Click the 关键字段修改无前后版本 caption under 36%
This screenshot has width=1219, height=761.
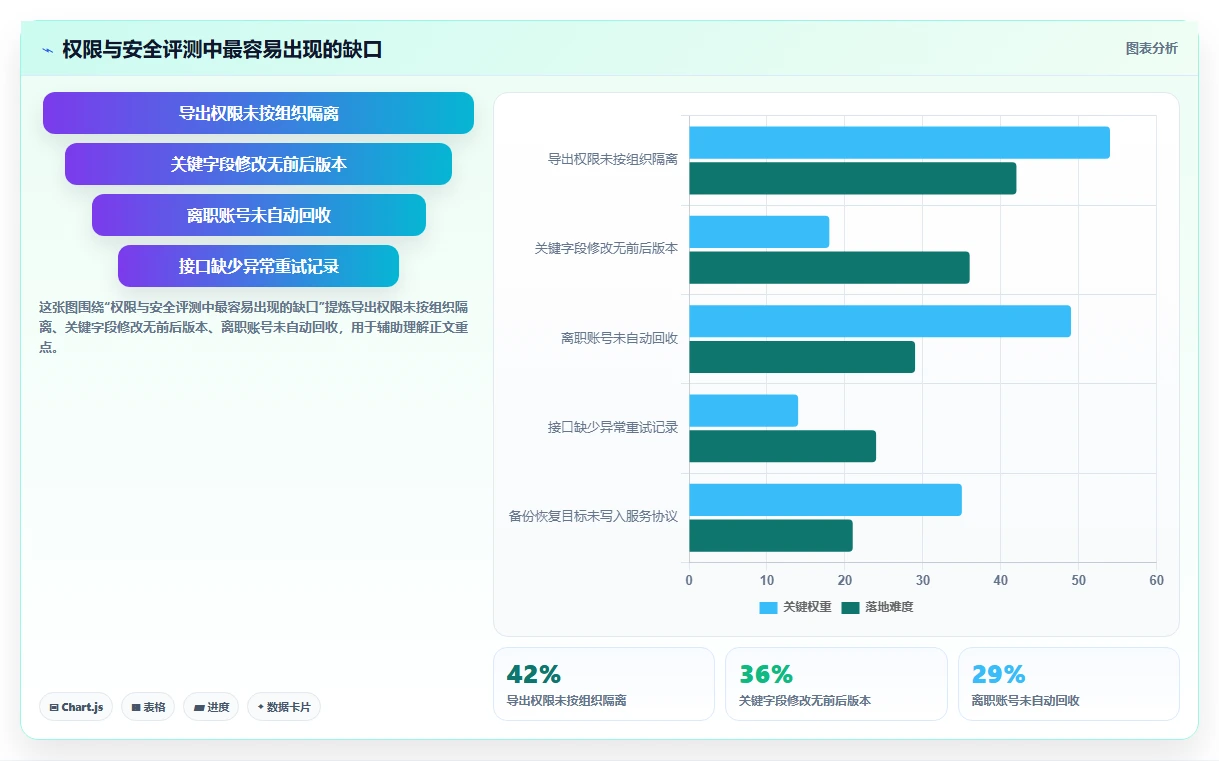805,701
